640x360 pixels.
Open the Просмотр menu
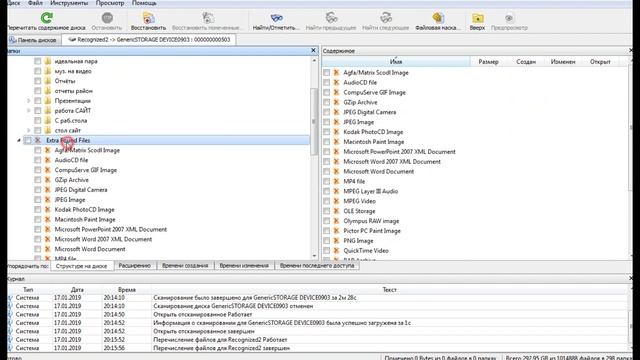coord(110,3)
